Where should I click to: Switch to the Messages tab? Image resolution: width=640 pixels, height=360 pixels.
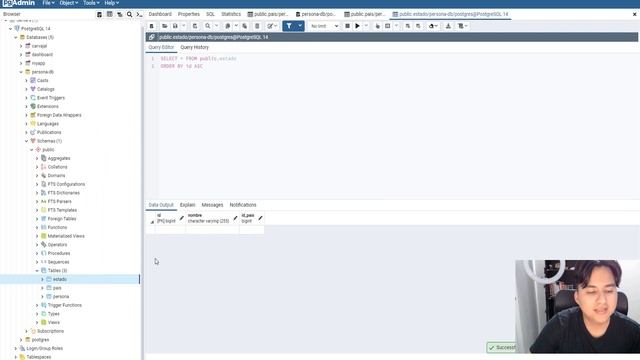(212, 205)
